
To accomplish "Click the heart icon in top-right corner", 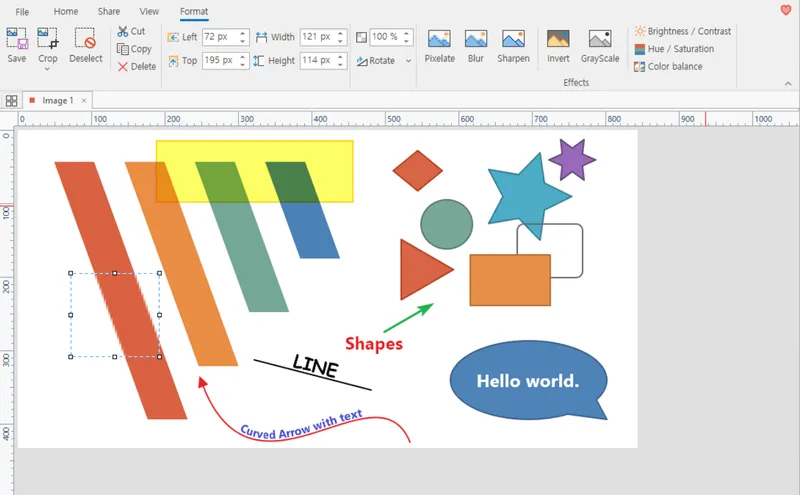I will click(785, 10).
